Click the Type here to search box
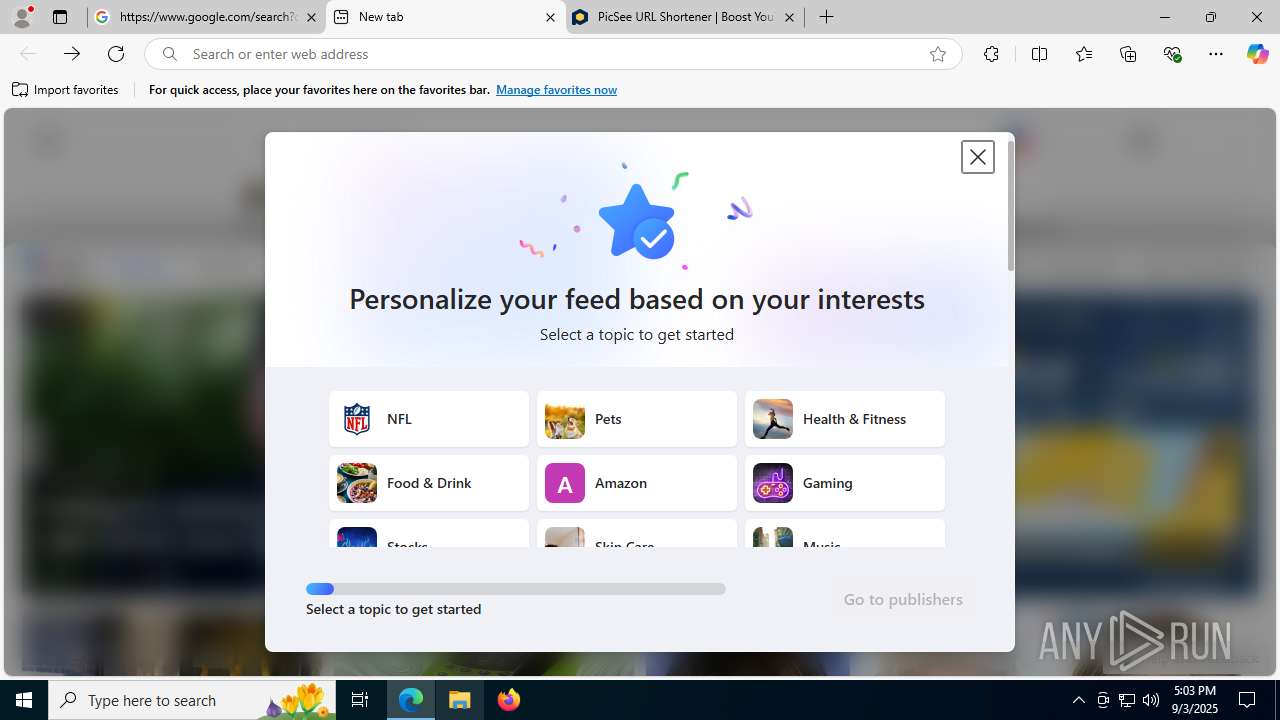This screenshot has width=1280, height=720. 193,700
